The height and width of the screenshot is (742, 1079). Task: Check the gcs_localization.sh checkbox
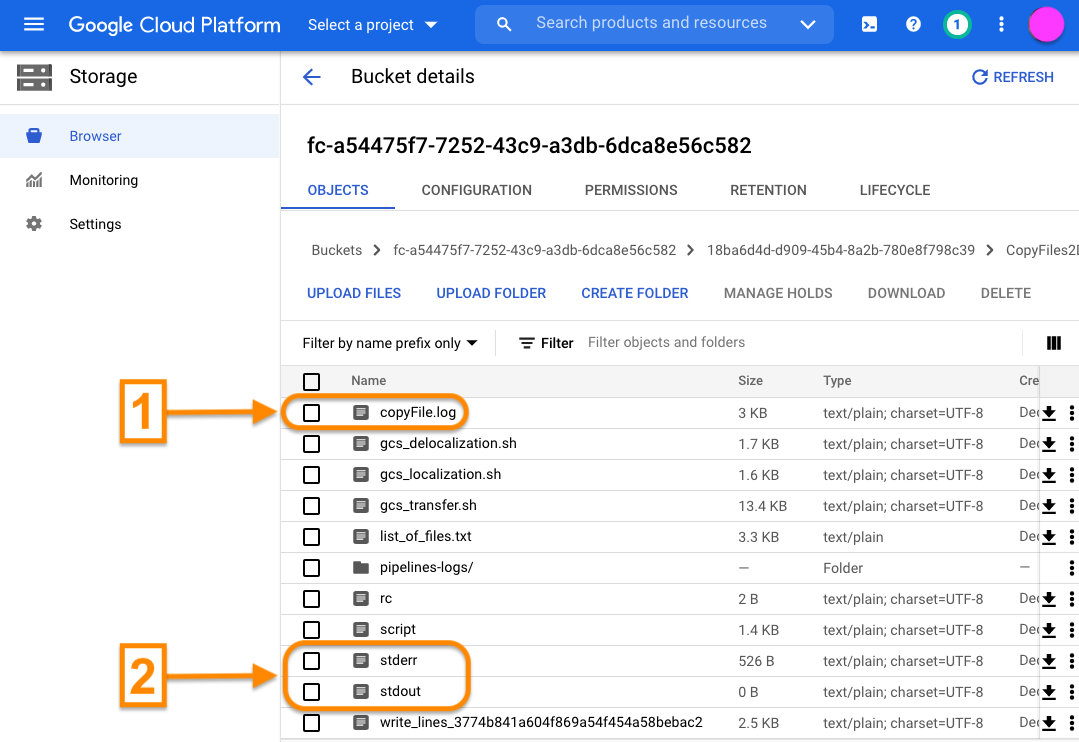click(x=312, y=475)
